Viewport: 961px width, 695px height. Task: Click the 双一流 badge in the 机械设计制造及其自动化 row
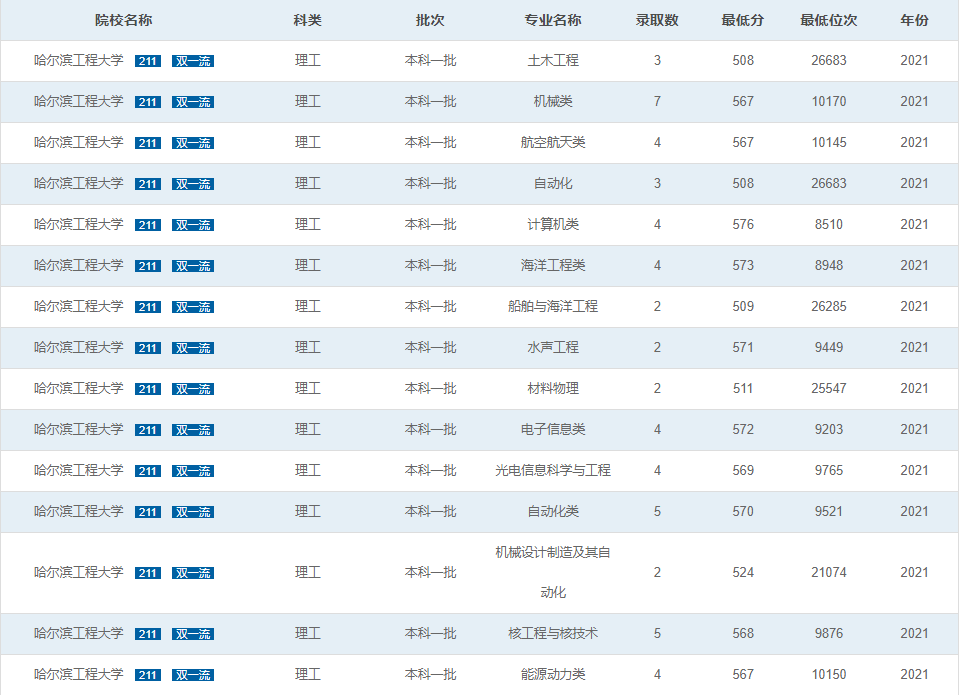[x=192, y=573]
